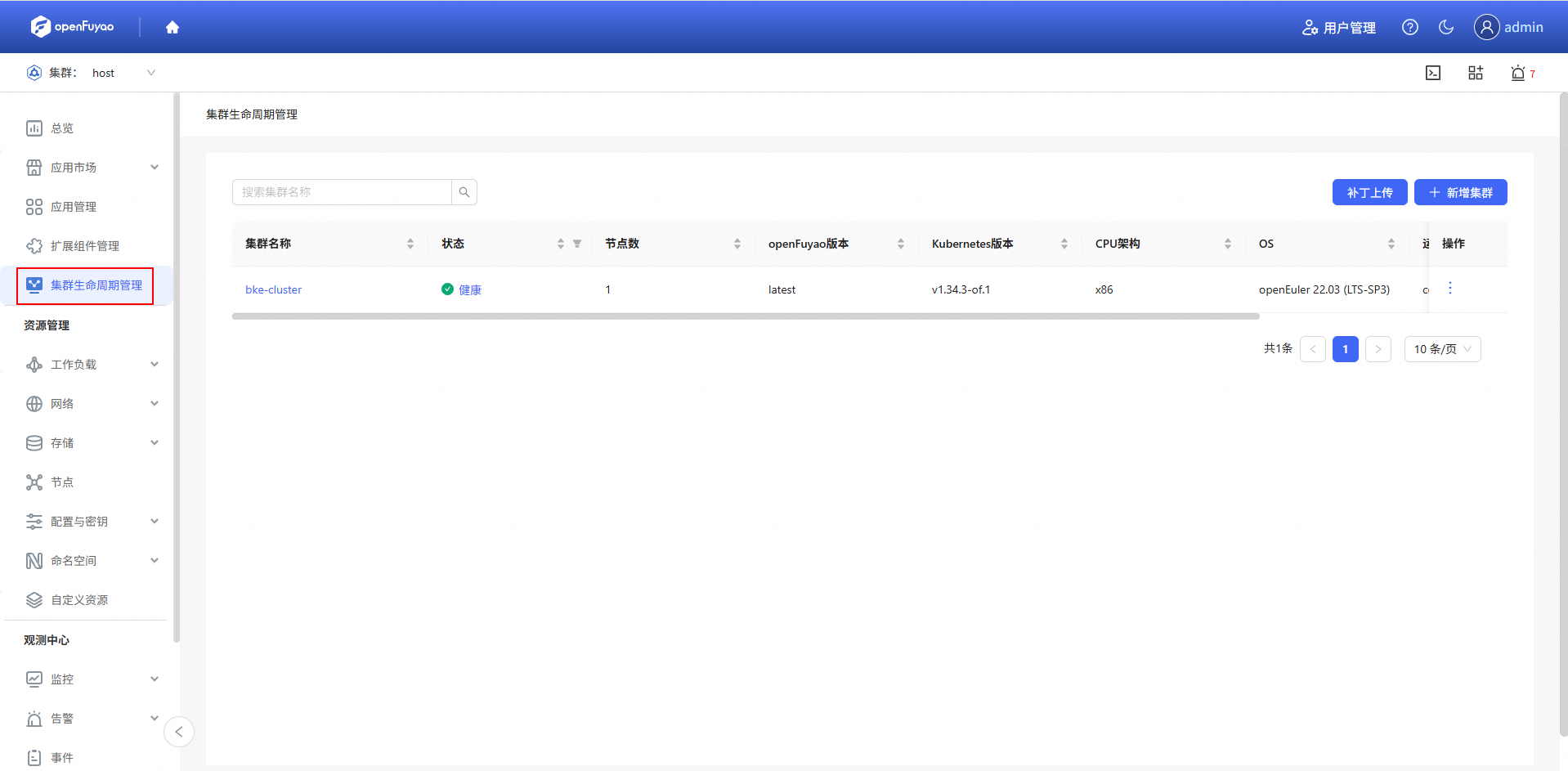
Task: Click the add-apps grid icon in toolbar
Action: click(x=1475, y=73)
